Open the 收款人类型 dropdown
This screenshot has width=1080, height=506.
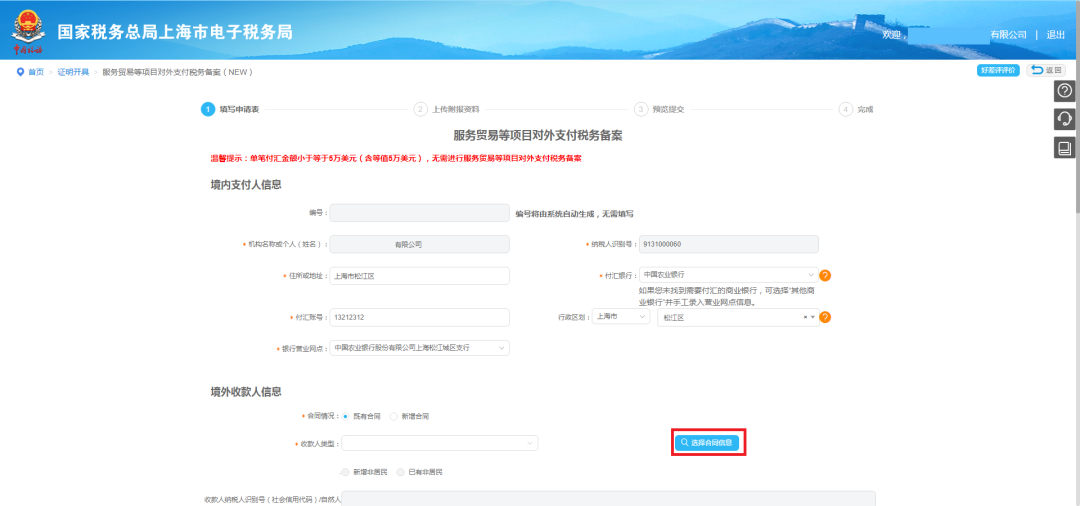[x=440, y=443]
